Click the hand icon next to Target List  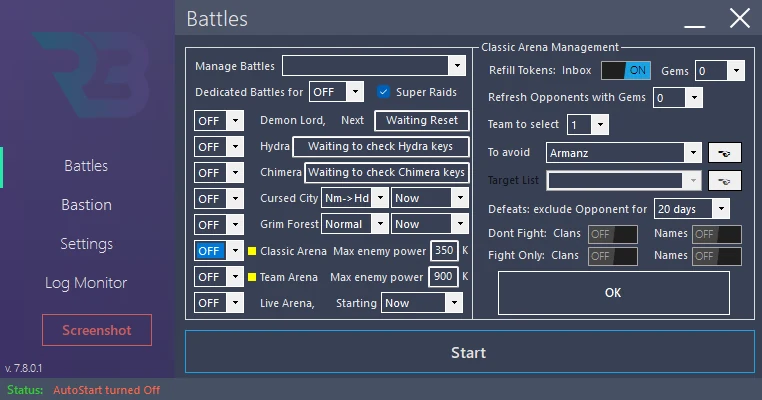[725, 181]
